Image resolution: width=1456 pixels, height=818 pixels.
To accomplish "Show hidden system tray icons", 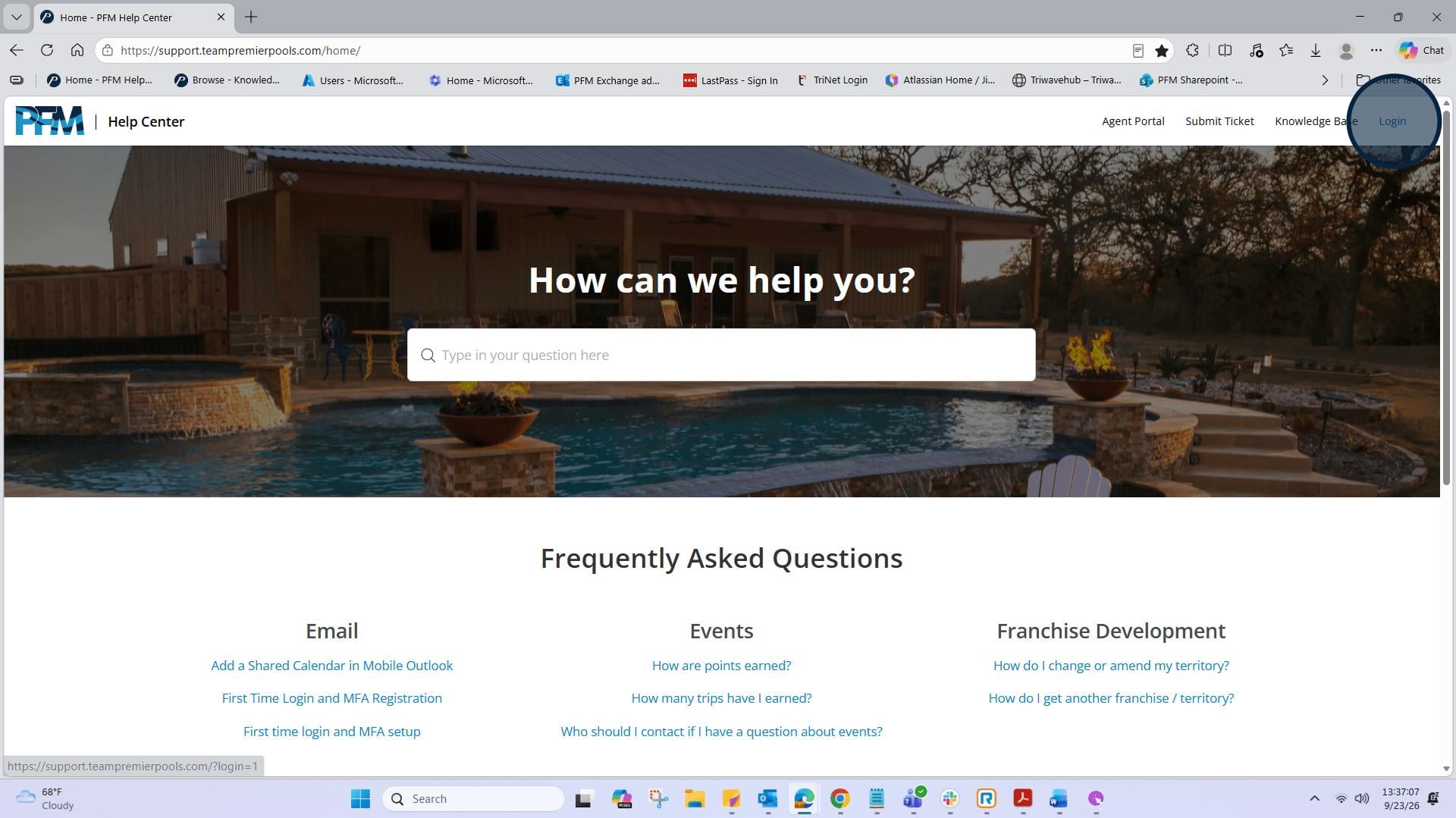I will 1315,798.
